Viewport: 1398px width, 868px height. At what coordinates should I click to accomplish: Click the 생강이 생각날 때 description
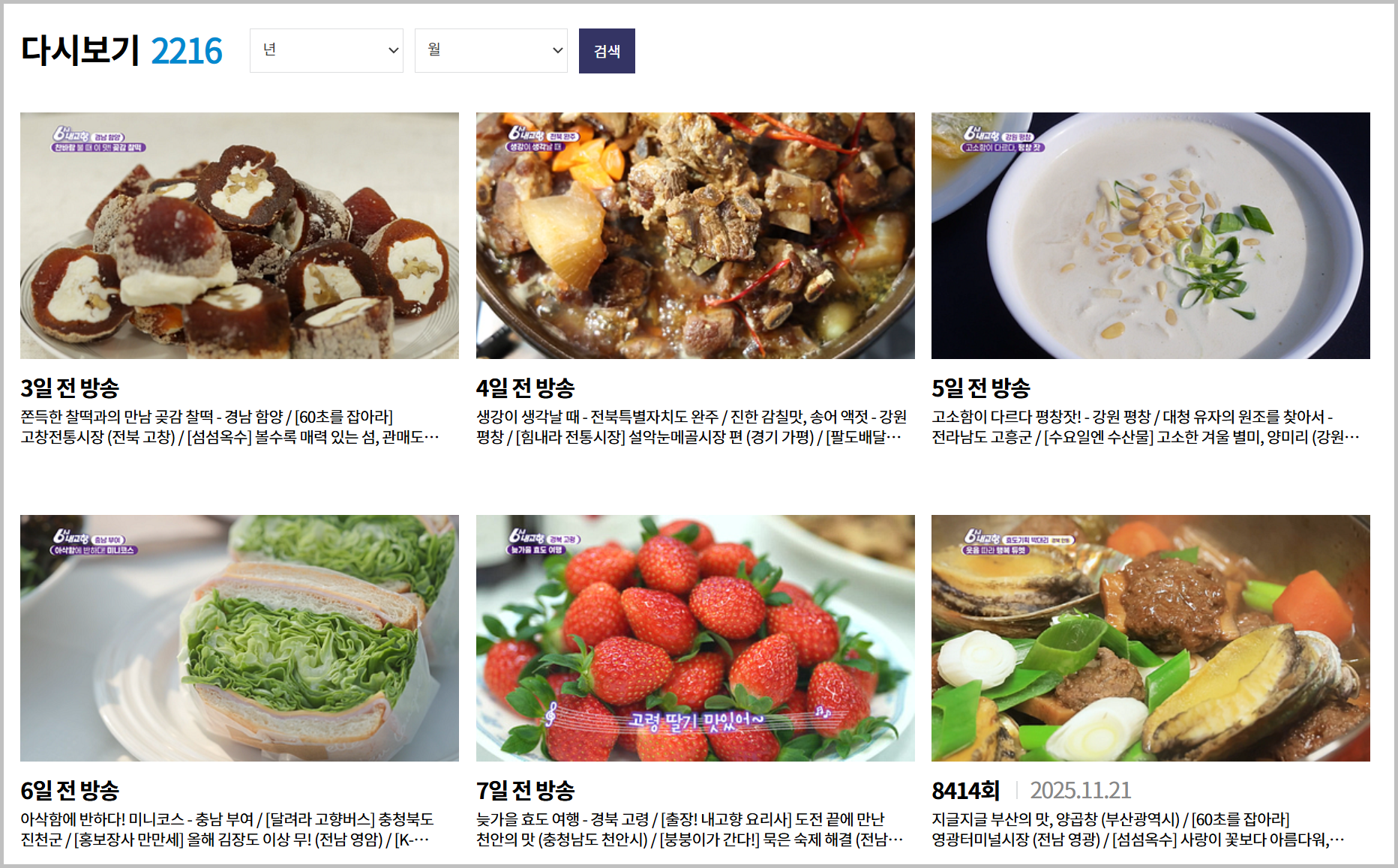click(x=691, y=427)
